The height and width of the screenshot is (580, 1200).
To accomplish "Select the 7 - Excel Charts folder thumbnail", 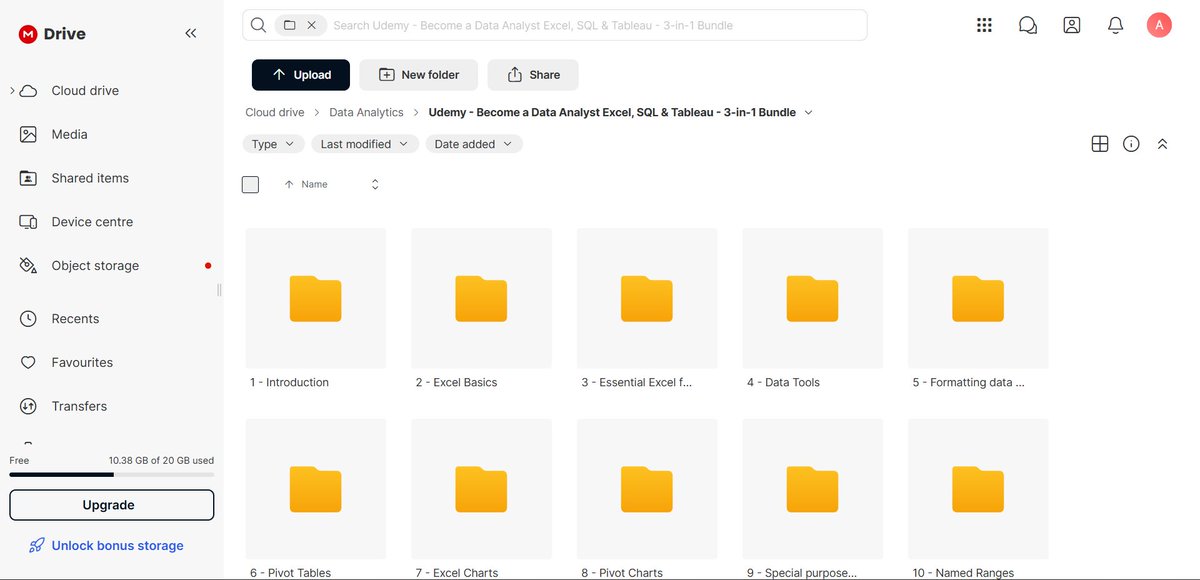I will pos(481,489).
